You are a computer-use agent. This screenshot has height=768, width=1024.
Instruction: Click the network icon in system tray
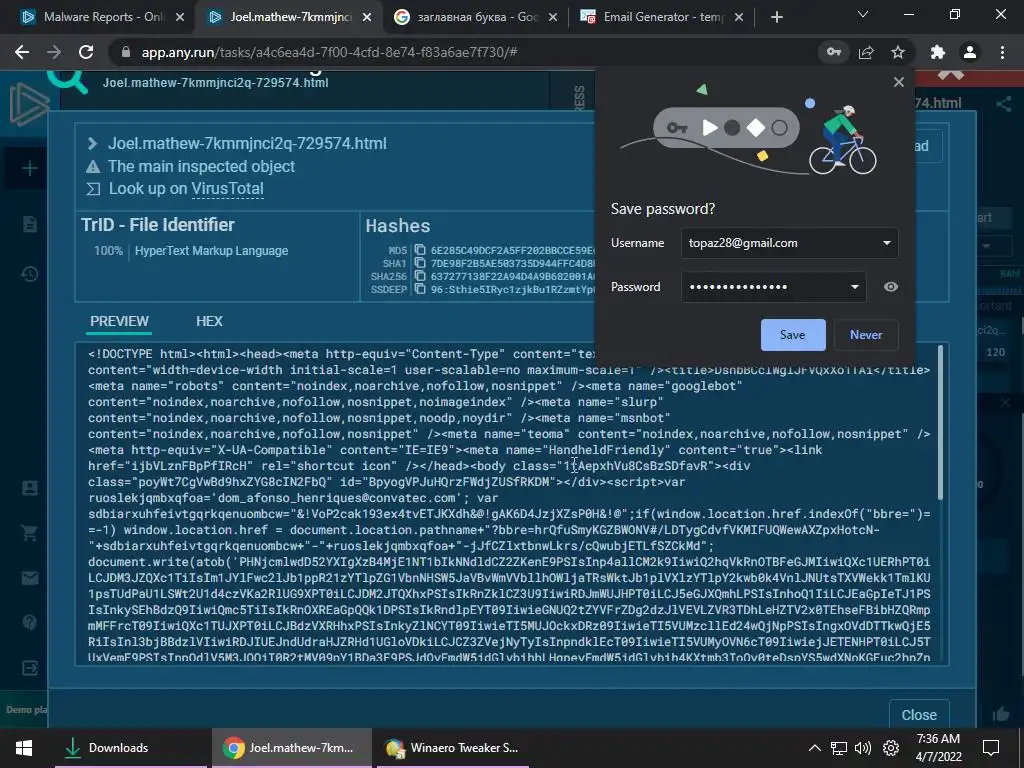(x=839, y=748)
